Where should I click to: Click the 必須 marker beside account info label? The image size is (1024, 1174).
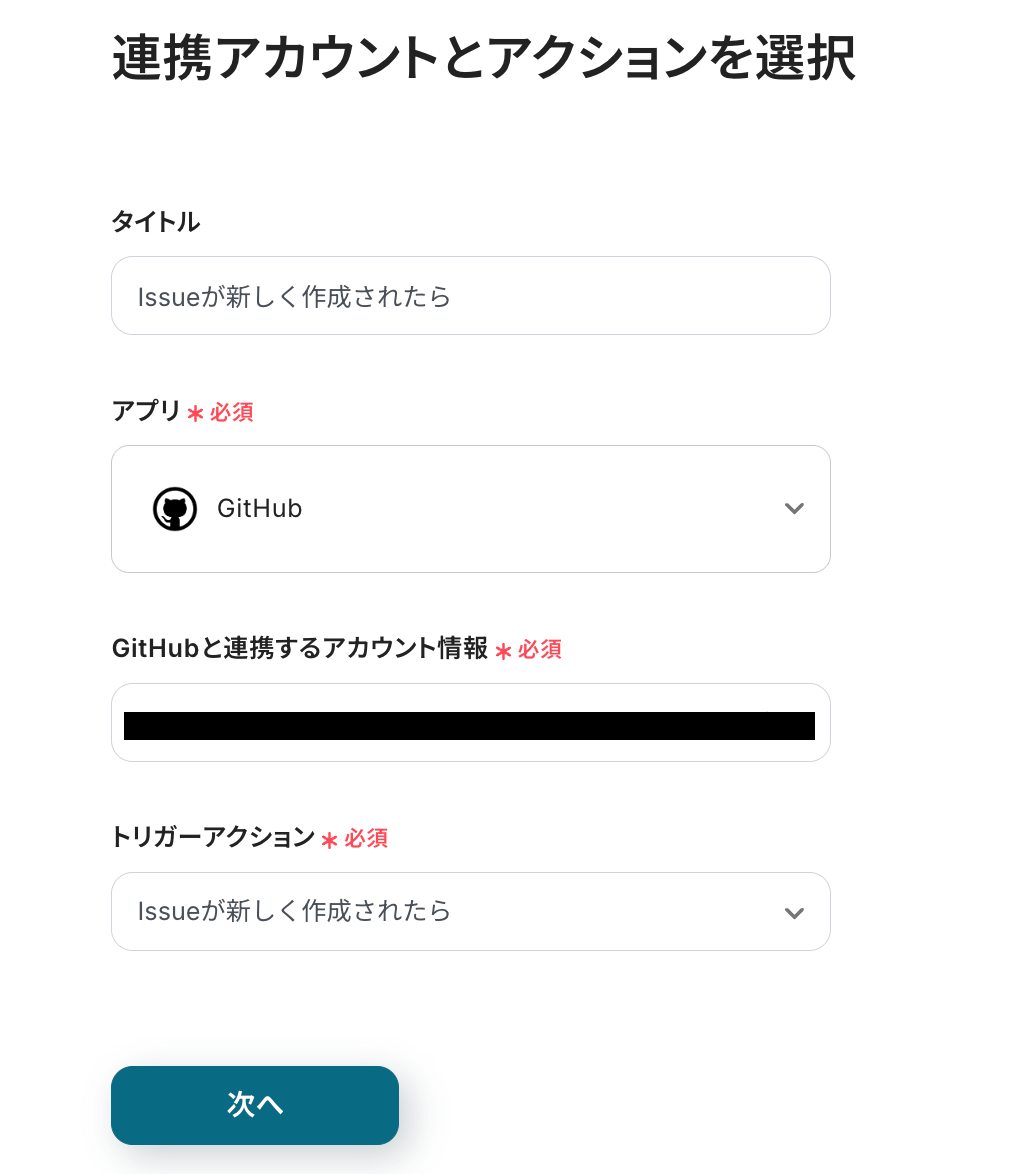[x=540, y=649]
